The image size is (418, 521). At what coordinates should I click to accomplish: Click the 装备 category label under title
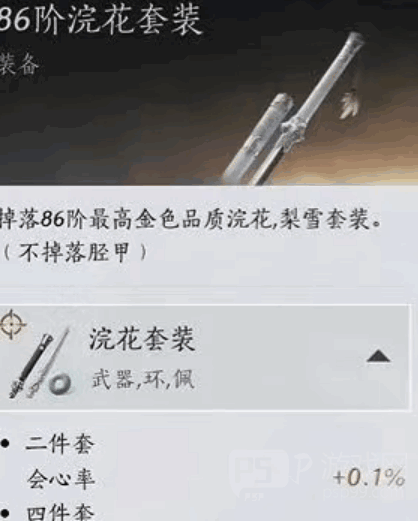pyautogui.click(x=19, y=64)
